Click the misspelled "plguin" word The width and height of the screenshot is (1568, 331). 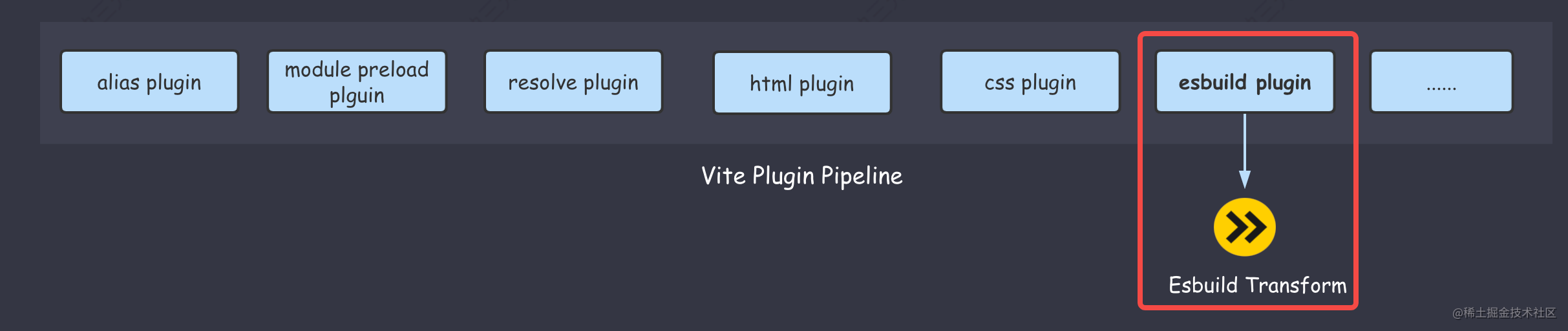tap(357, 96)
